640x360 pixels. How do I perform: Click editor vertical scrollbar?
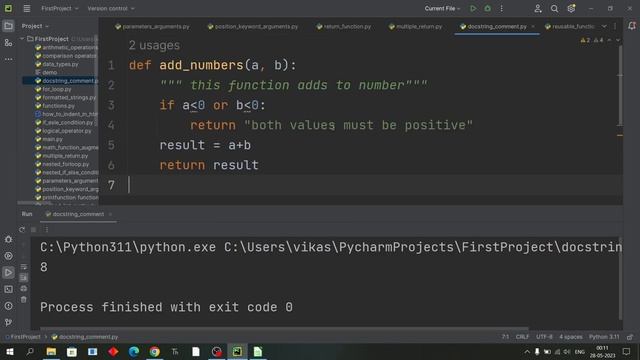click(x=620, y=86)
